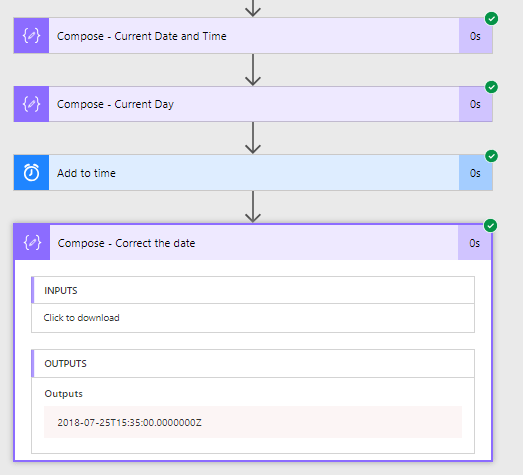
Task: Click the Compose icon for Current Date and Time
Action: point(31,36)
